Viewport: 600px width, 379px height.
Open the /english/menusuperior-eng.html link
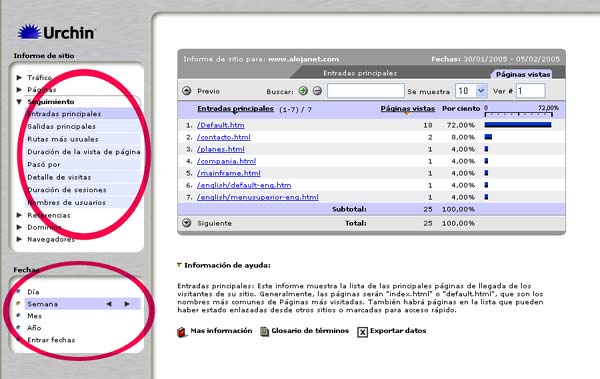point(258,197)
